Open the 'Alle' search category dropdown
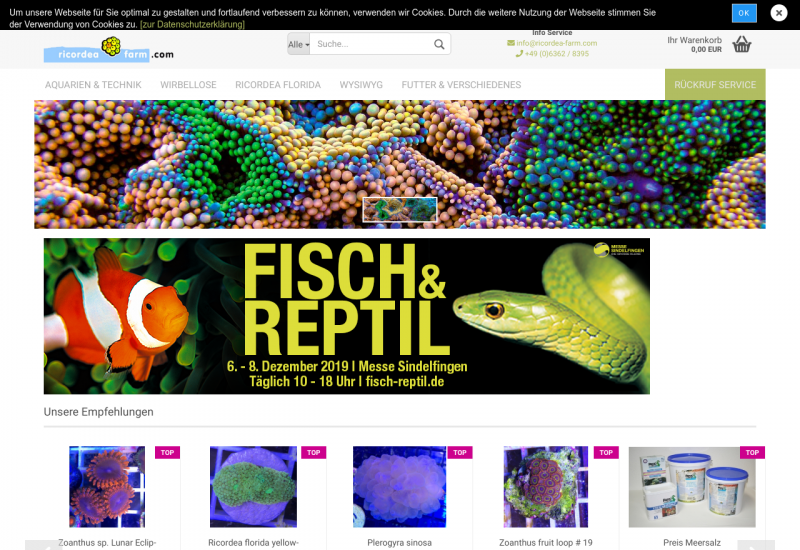 pyautogui.click(x=298, y=44)
